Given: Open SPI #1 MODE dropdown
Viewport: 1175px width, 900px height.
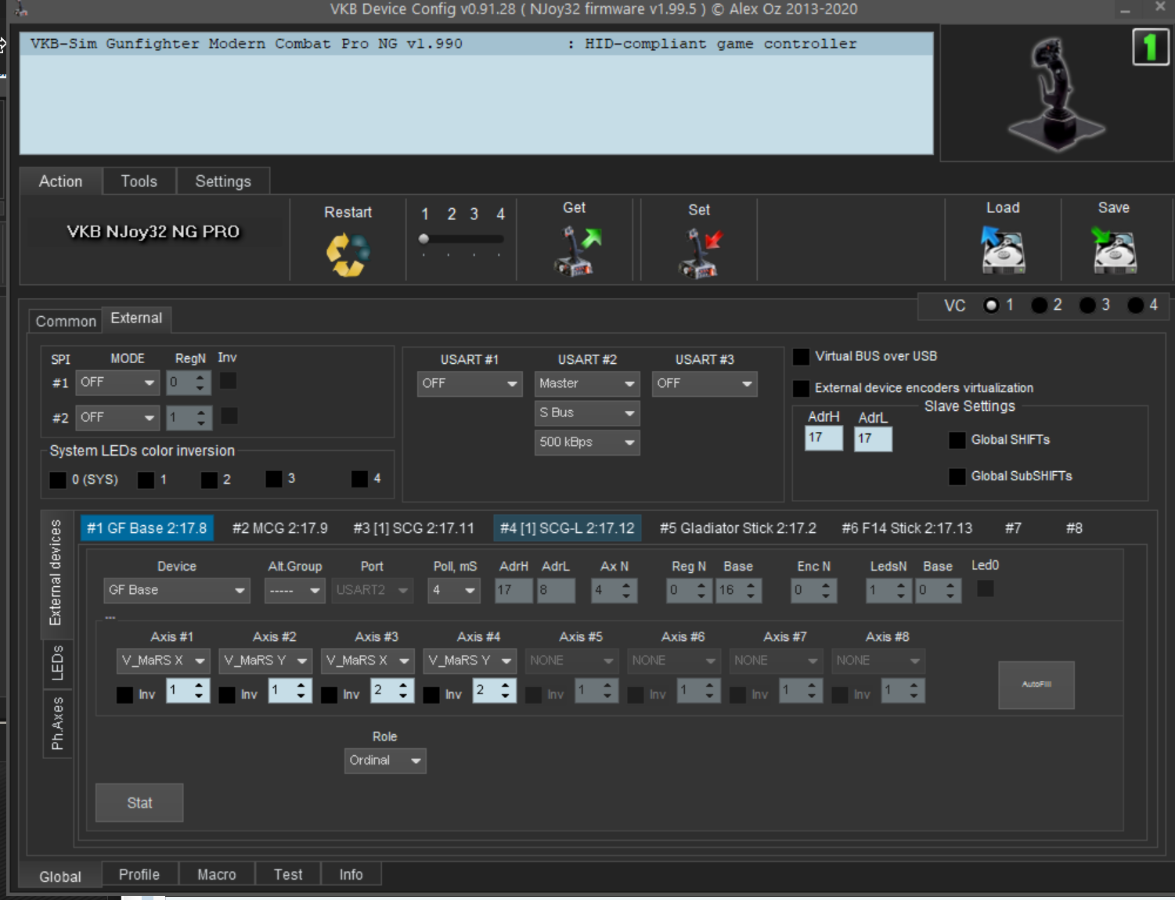Looking at the screenshot, I should click(117, 382).
